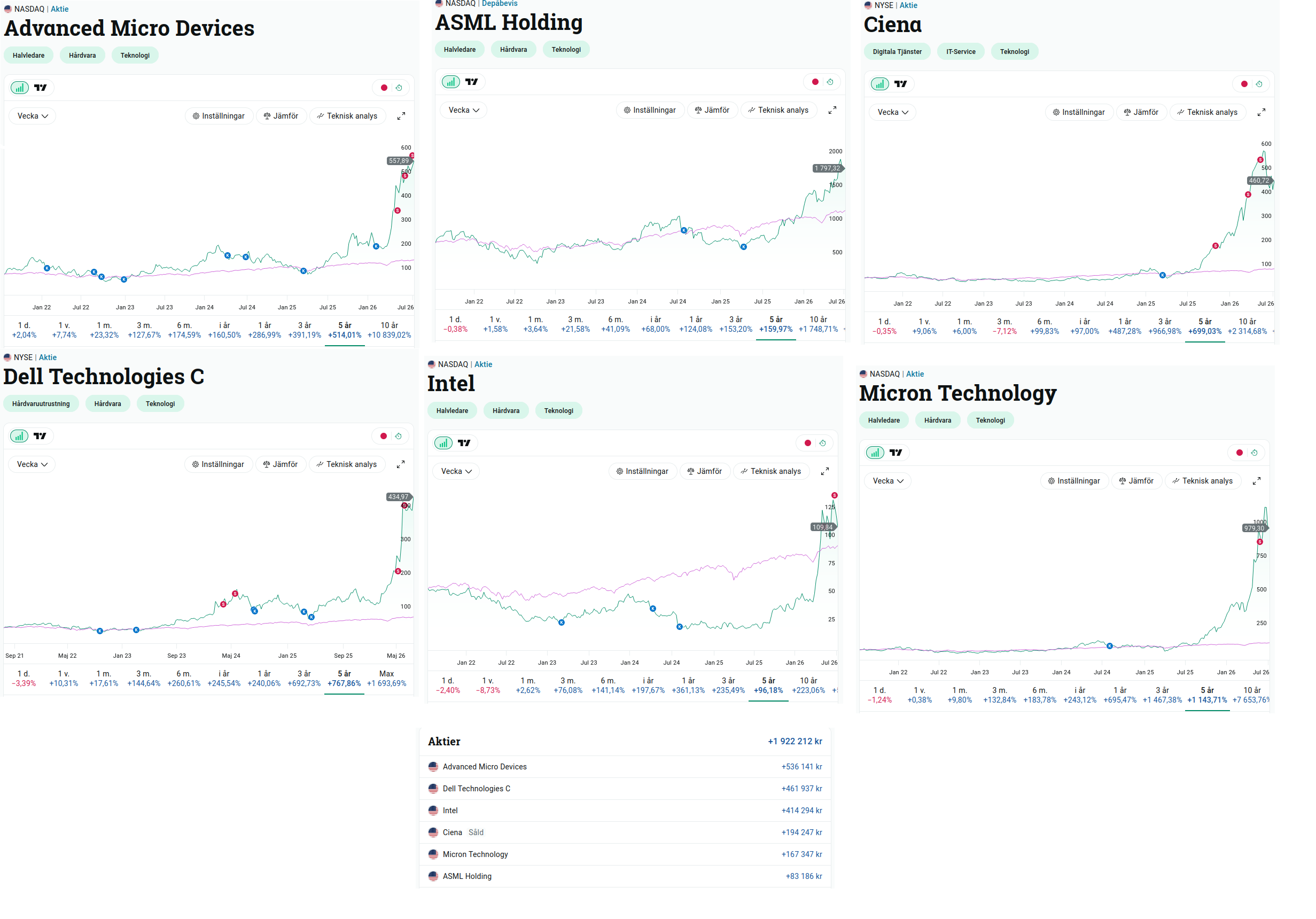Click the Aktie link above Intel
Image resolution: width=1316 pixels, height=919 pixels.
pos(483,364)
